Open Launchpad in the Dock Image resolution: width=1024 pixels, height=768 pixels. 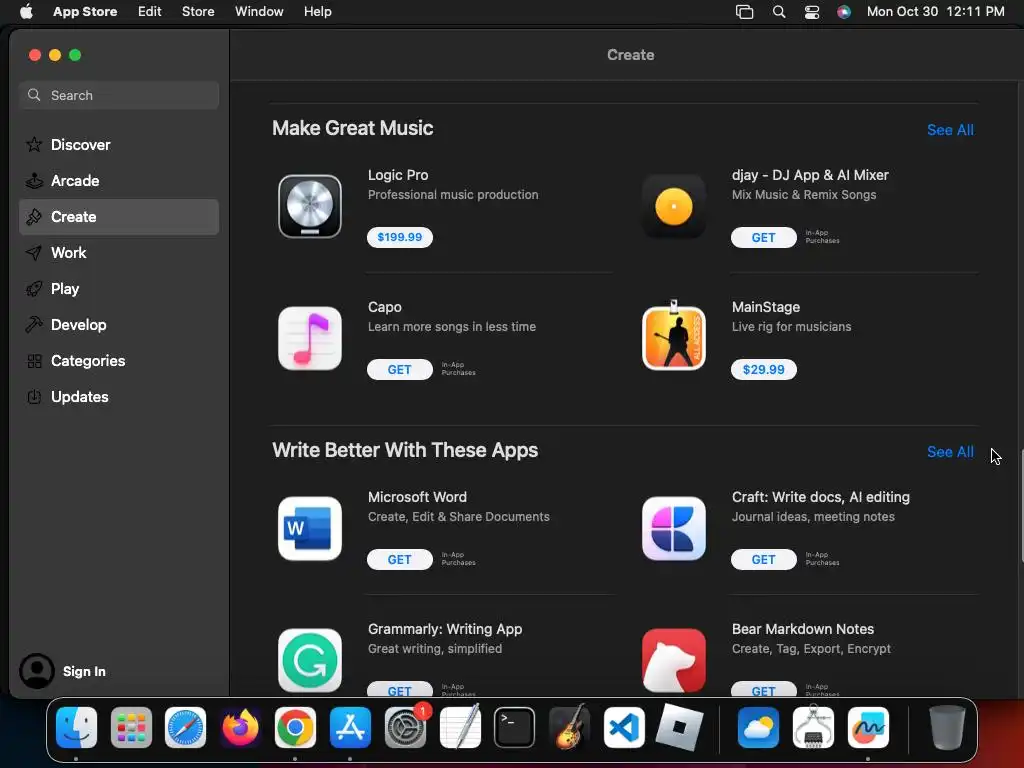point(131,727)
